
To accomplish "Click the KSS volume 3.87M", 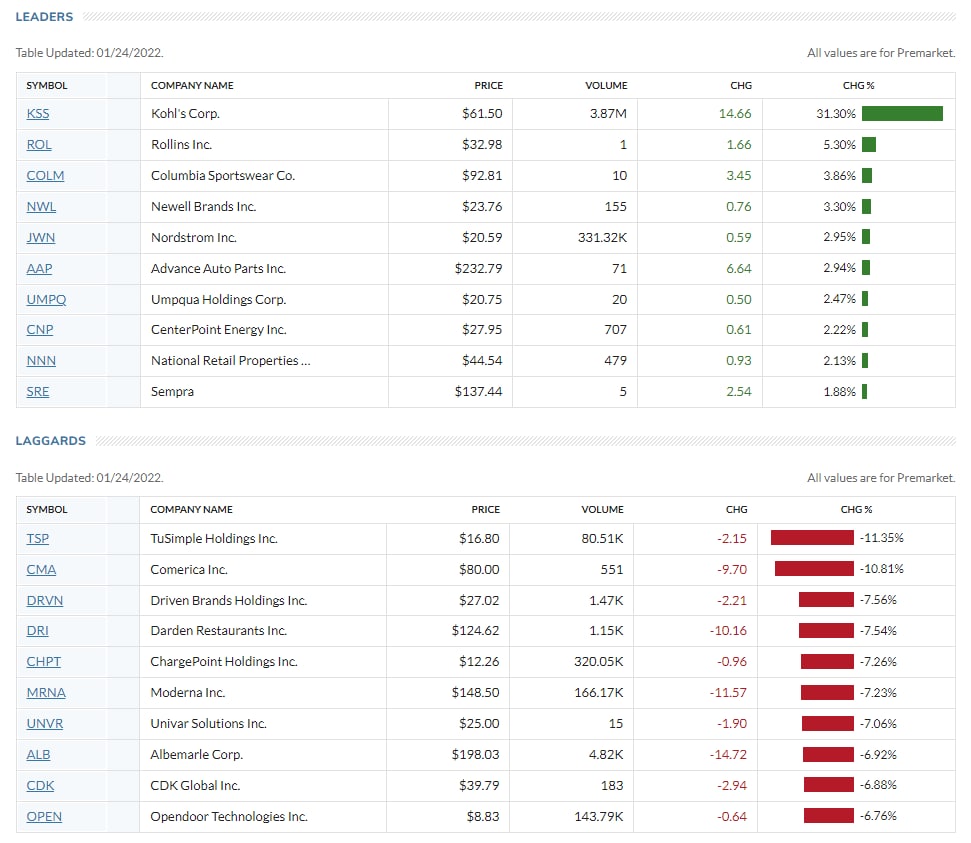I will [608, 114].
